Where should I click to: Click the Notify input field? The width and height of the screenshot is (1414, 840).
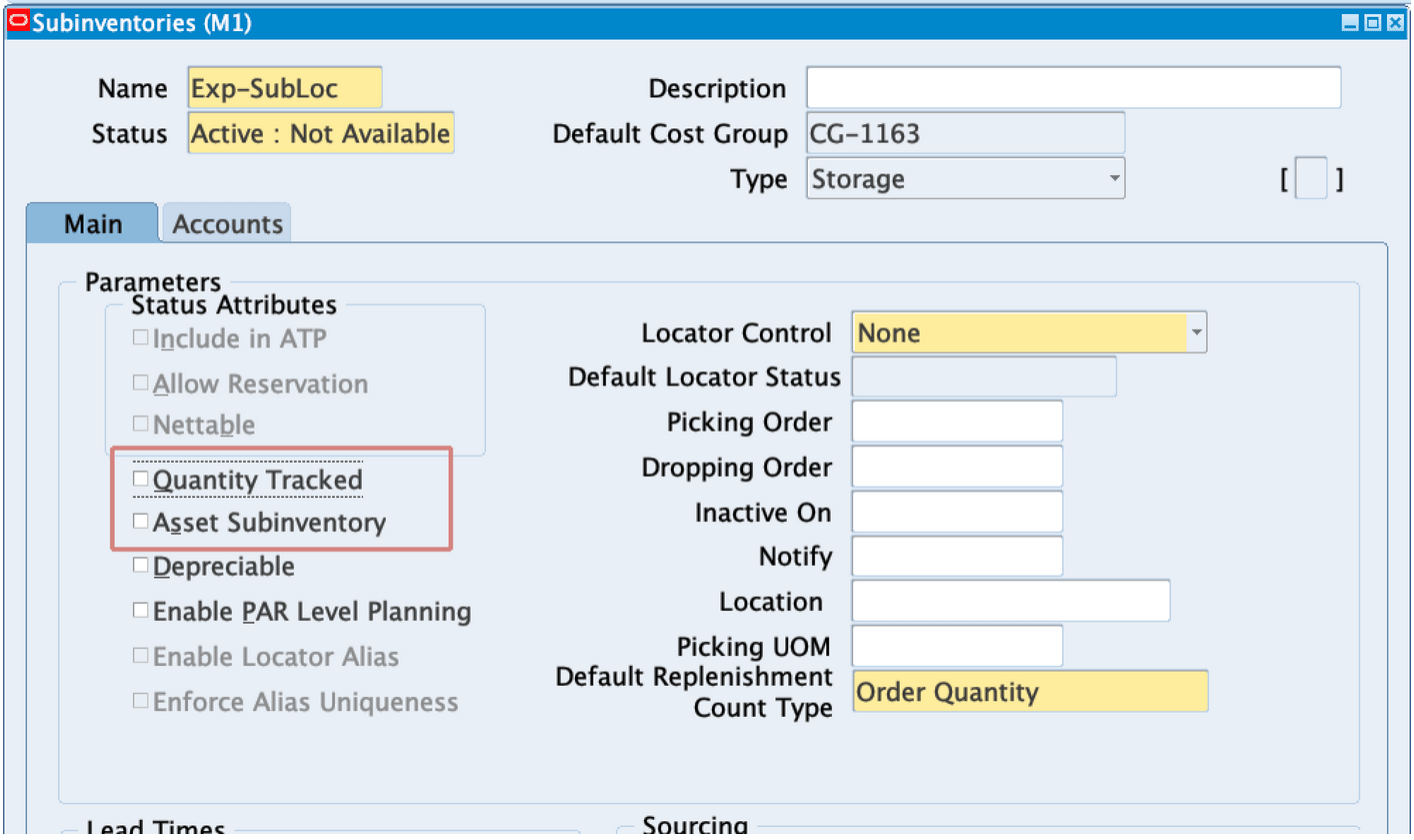pos(955,556)
